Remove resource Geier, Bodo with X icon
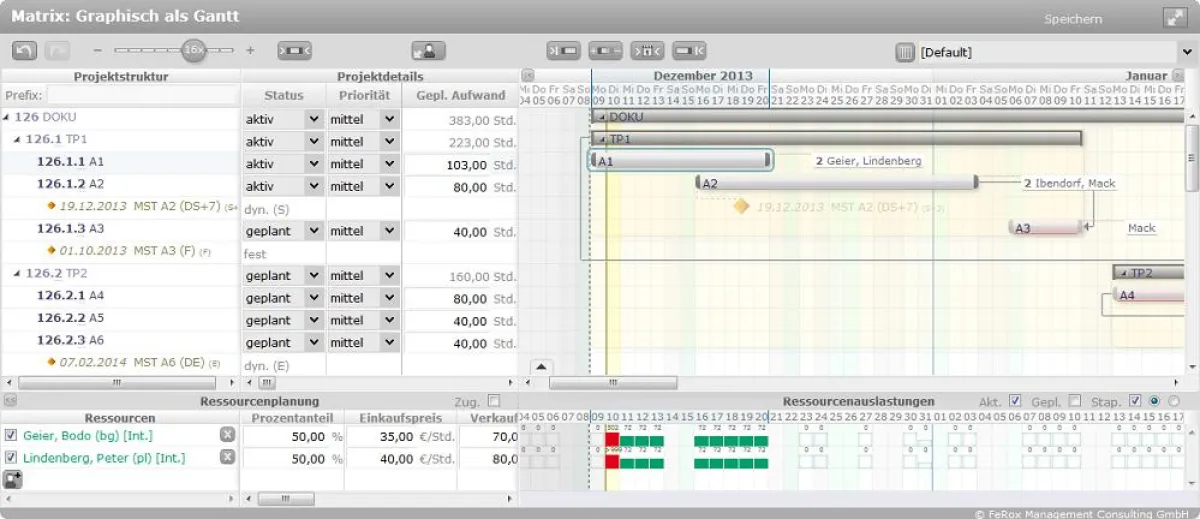This screenshot has width=1200, height=519. coord(227,434)
